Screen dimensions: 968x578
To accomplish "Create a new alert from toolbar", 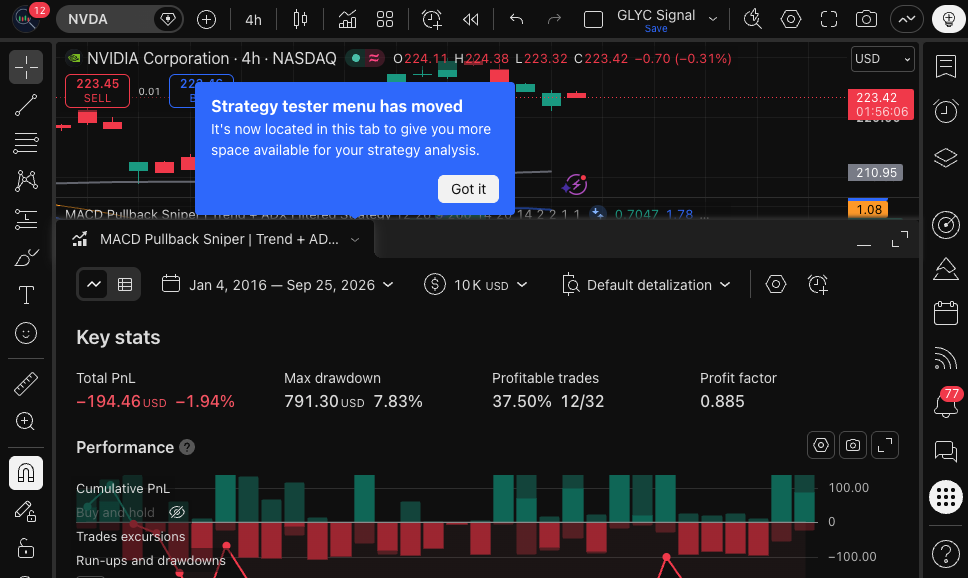I will click(x=432, y=19).
